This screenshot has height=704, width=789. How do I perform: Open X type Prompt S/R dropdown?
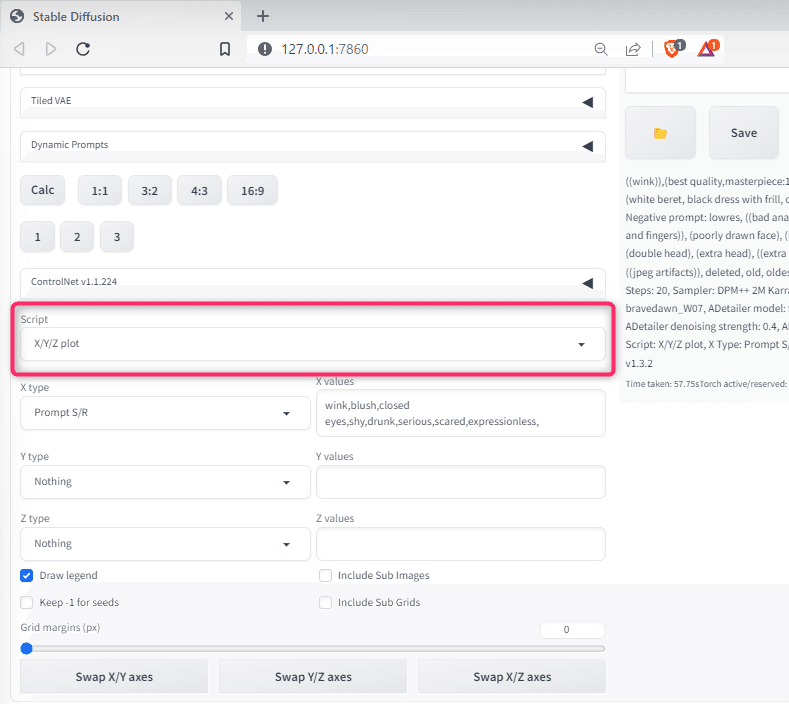(x=165, y=413)
